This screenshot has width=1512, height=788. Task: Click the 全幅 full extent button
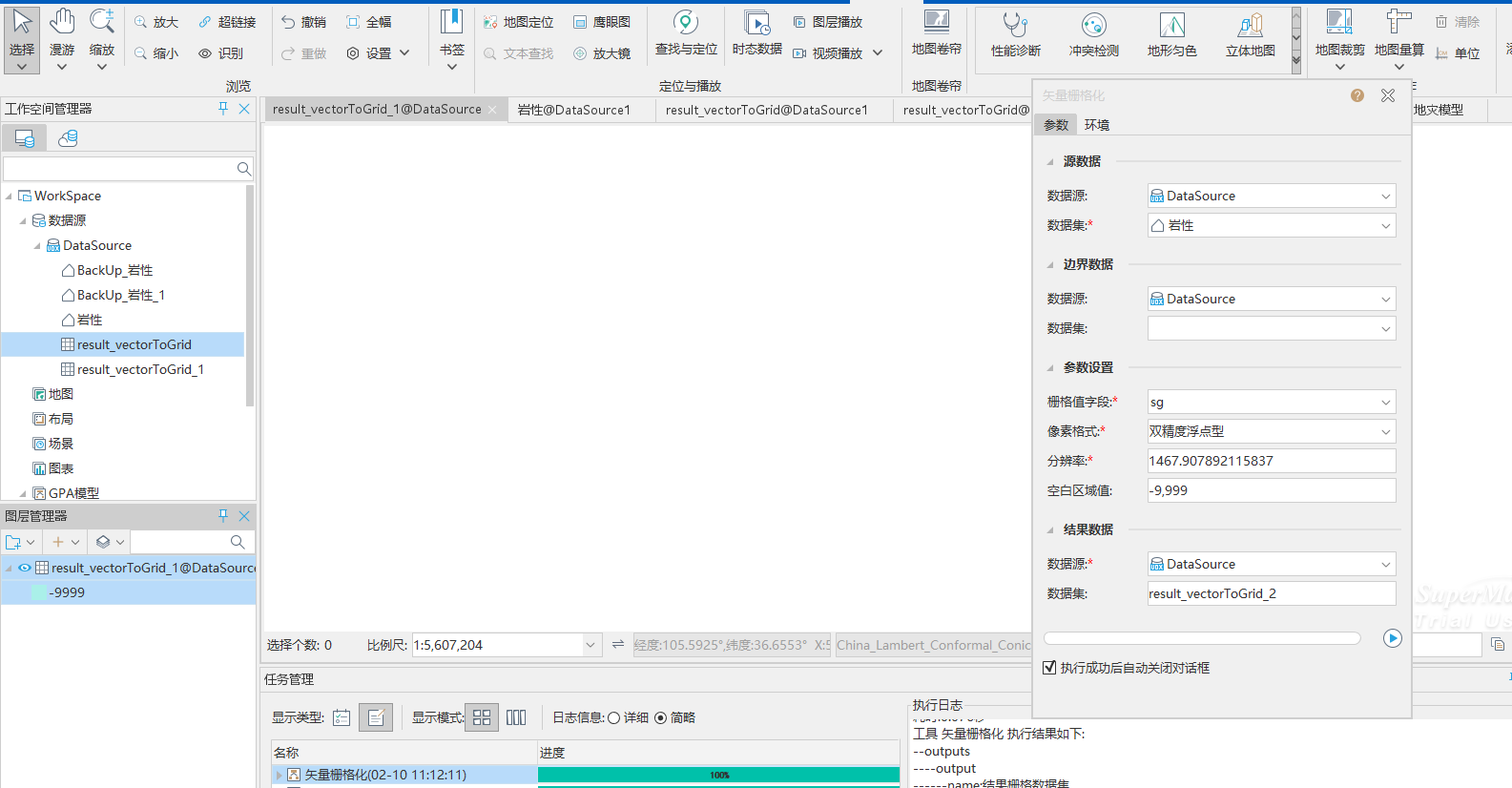(x=368, y=22)
